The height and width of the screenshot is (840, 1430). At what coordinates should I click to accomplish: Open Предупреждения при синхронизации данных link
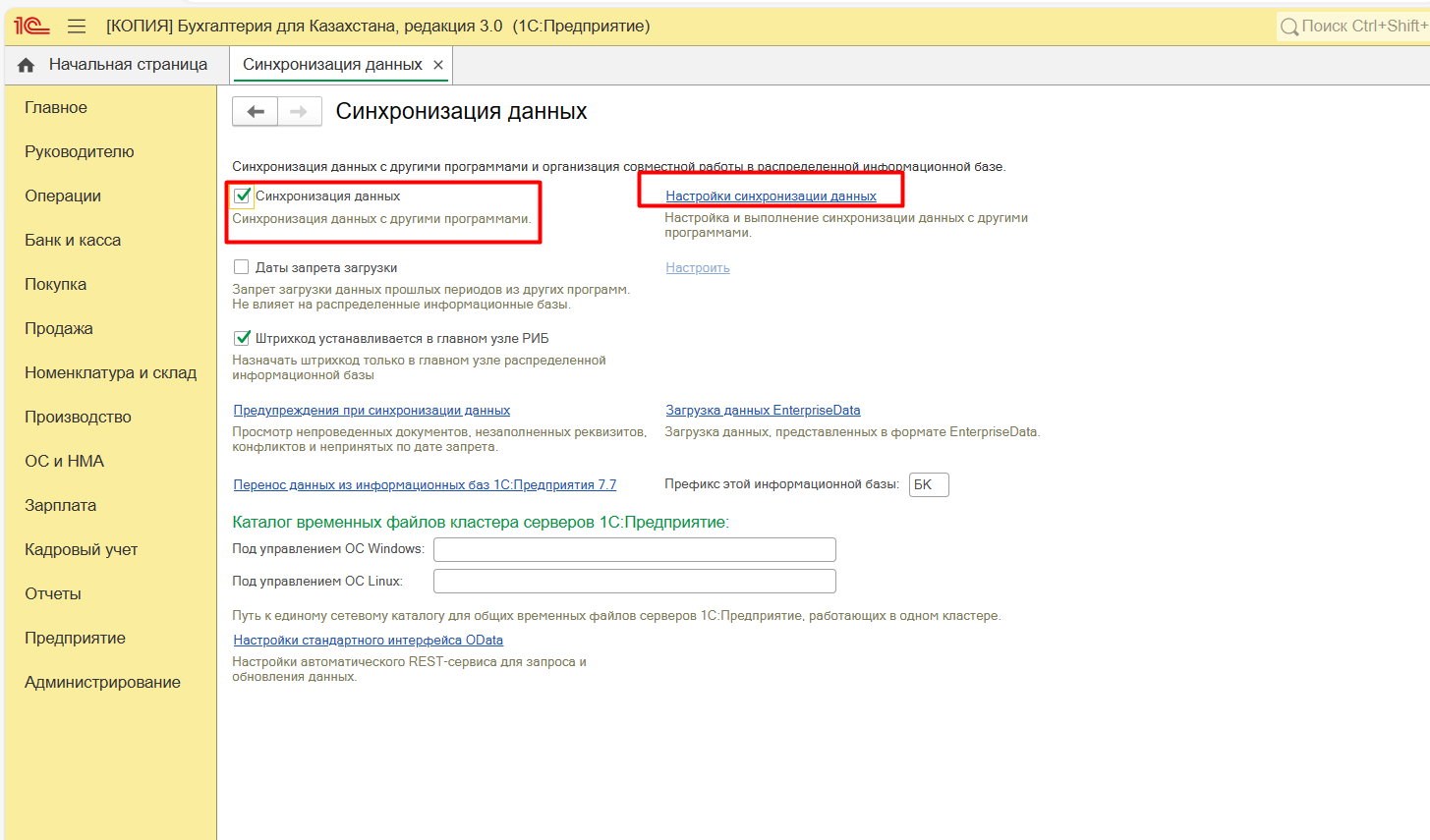[372, 411]
